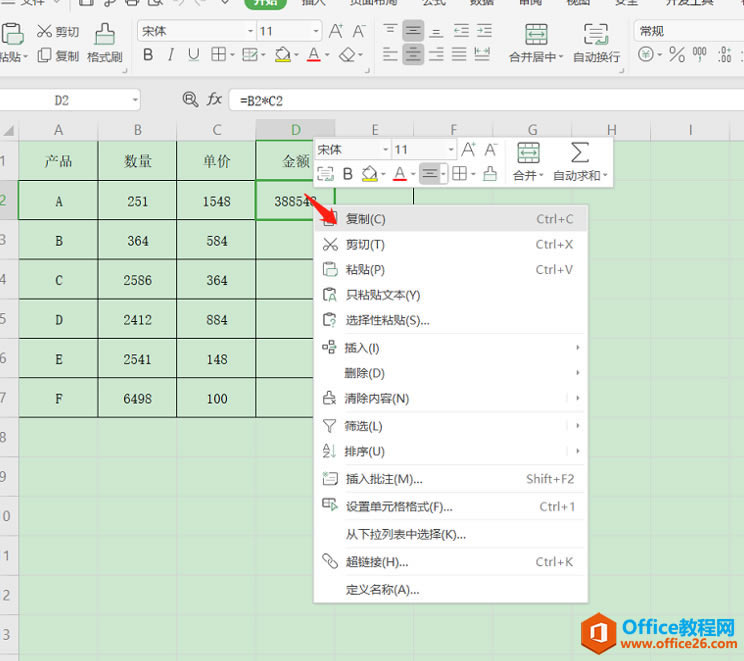Open the ribbon font name 宋体 dropdown
The height and width of the screenshot is (661, 744).
tap(251, 31)
